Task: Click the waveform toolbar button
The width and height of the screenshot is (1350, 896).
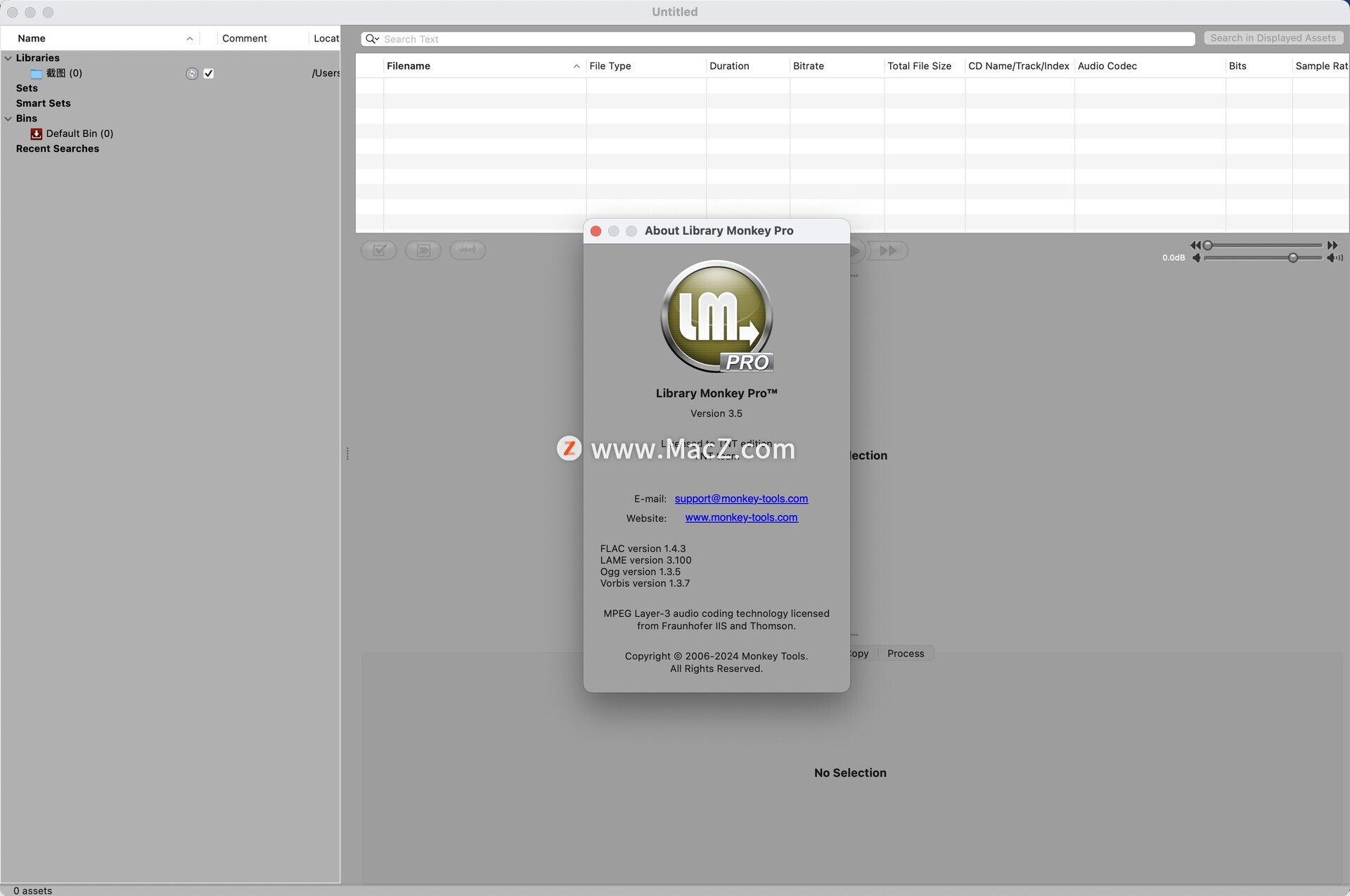Action: pos(468,250)
